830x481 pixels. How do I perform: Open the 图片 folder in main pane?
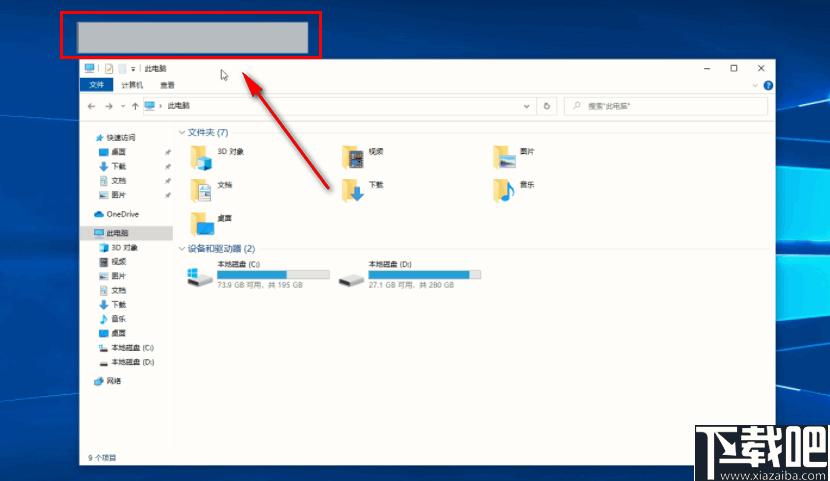[x=504, y=157]
